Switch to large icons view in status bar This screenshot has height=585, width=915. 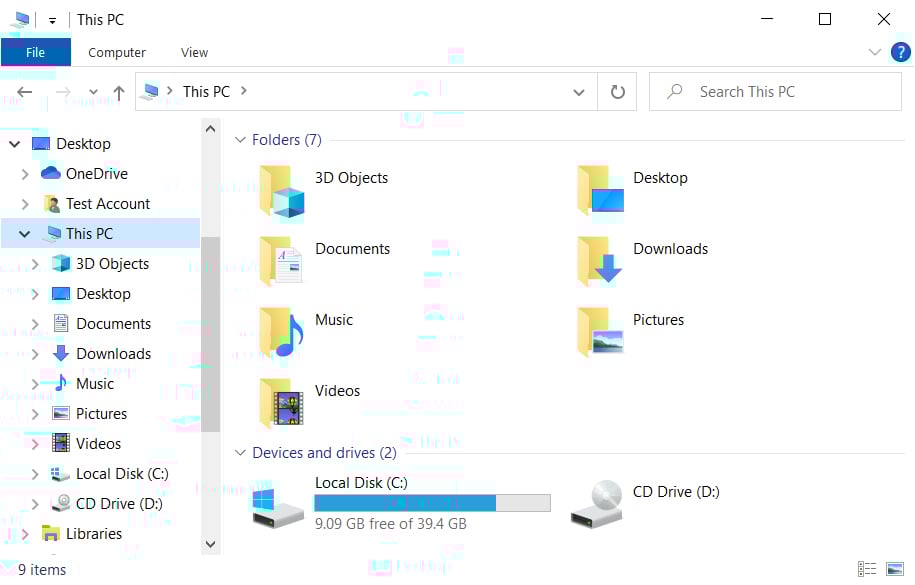pyautogui.click(x=895, y=569)
